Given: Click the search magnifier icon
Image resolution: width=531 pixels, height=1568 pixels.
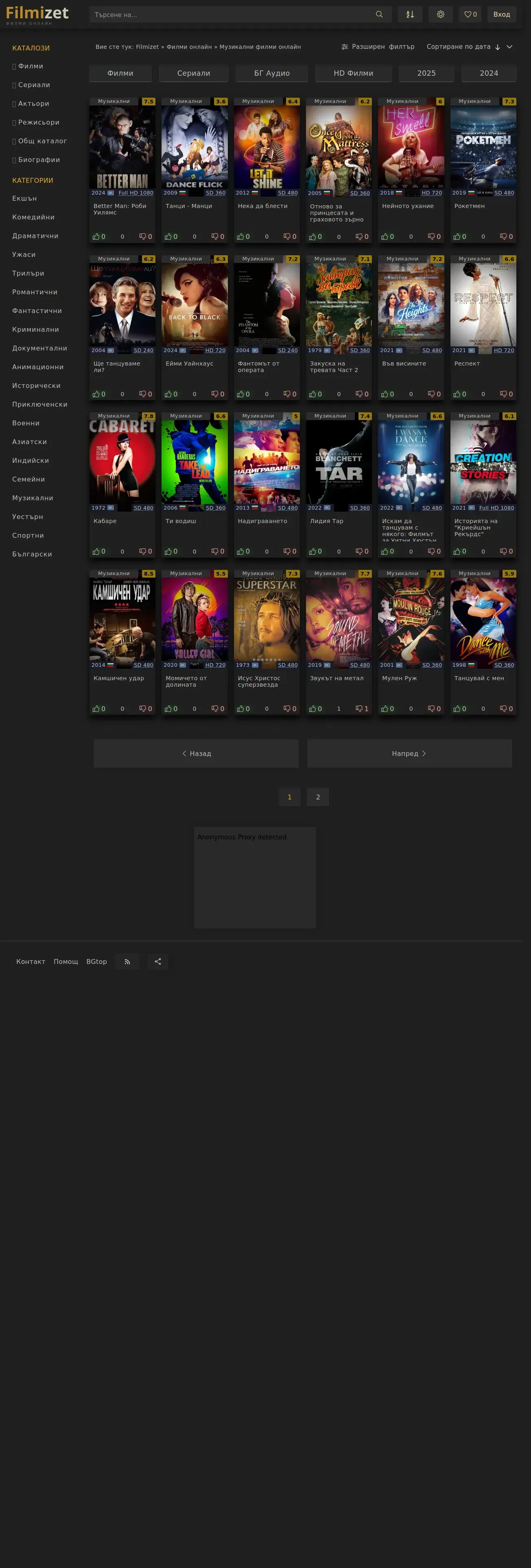Looking at the screenshot, I should coord(379,15).
